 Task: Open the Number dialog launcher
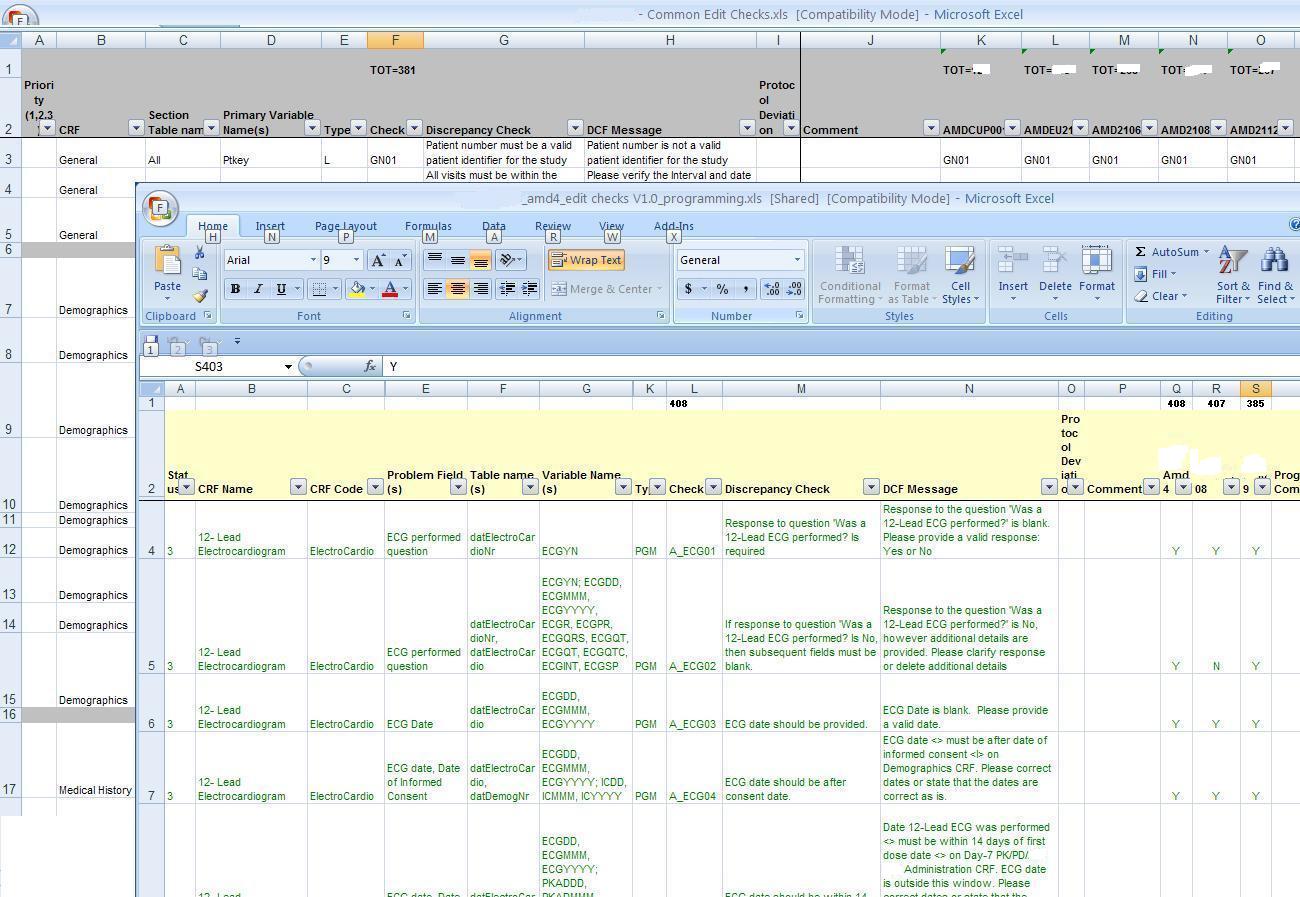point(799,316)
